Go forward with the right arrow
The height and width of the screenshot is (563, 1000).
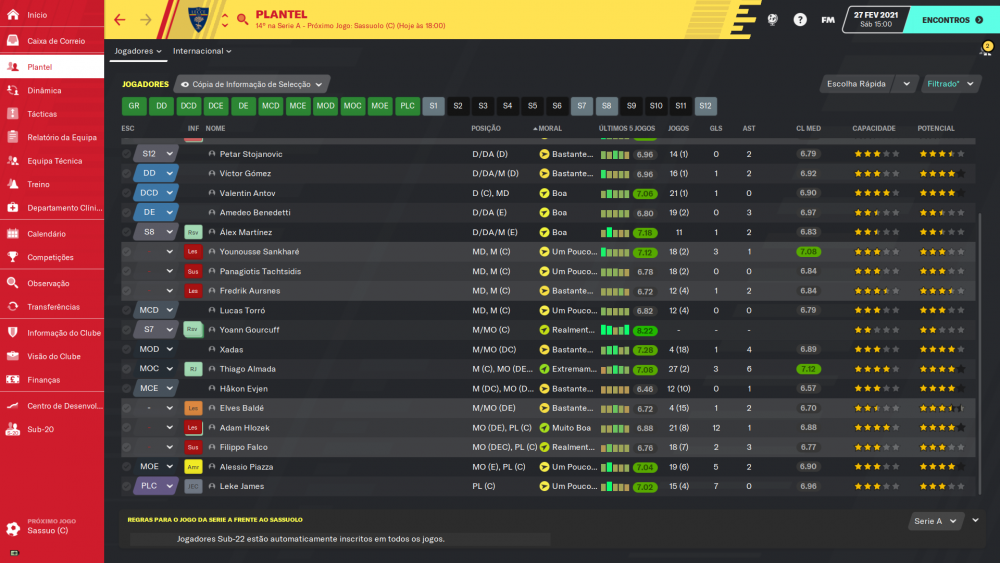146,20
